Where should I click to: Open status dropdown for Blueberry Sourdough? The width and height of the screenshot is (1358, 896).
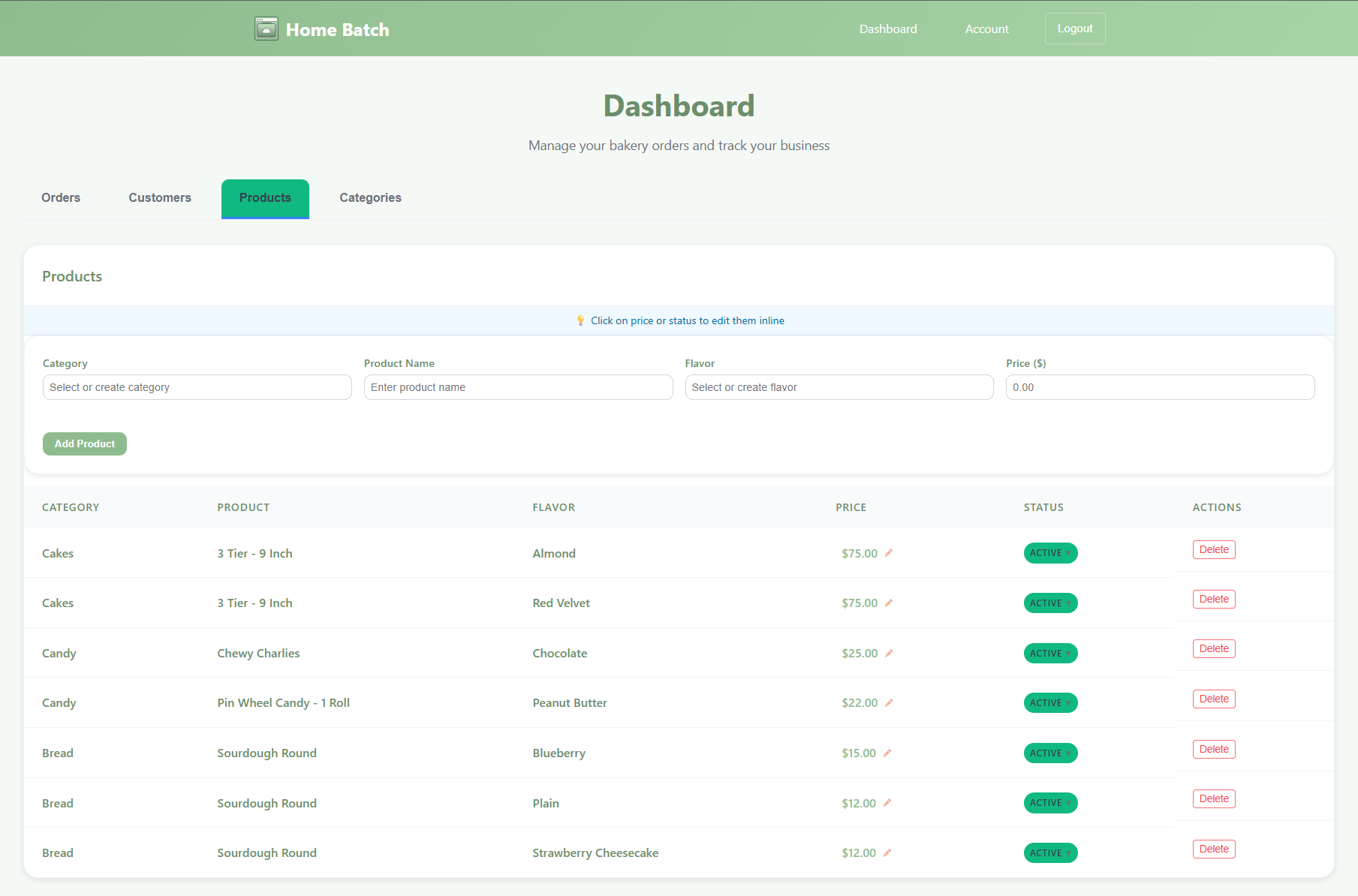click(x=1050, y=753)
